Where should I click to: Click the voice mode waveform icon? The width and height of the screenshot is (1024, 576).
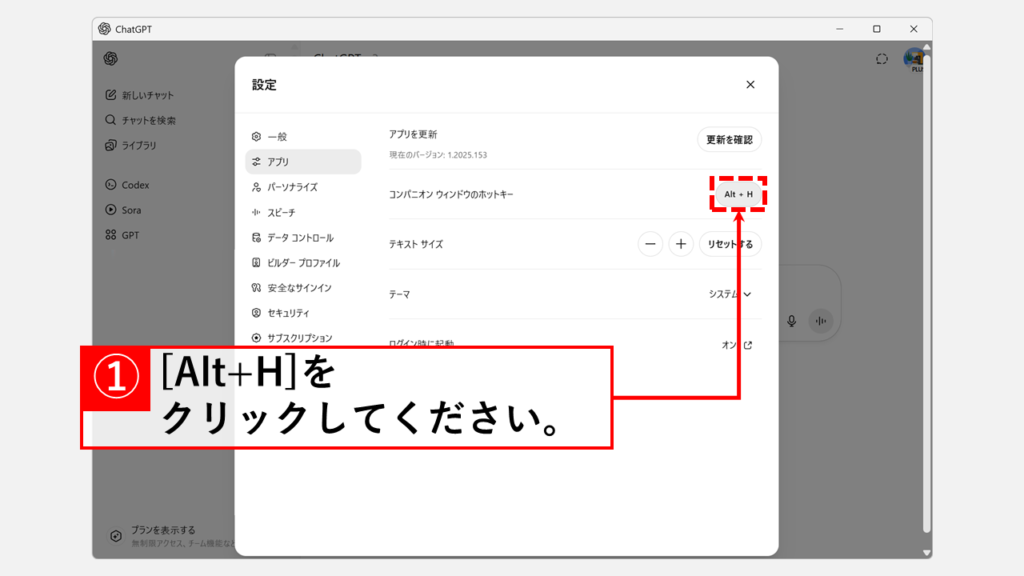coord(821,321)
